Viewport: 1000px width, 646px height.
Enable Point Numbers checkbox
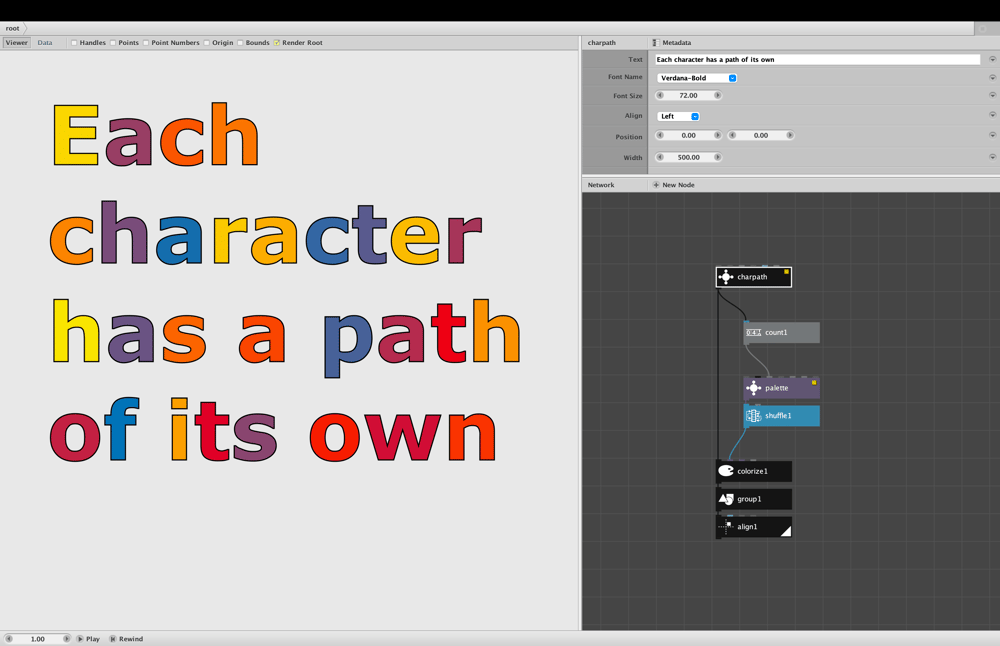tap(146, 43)
